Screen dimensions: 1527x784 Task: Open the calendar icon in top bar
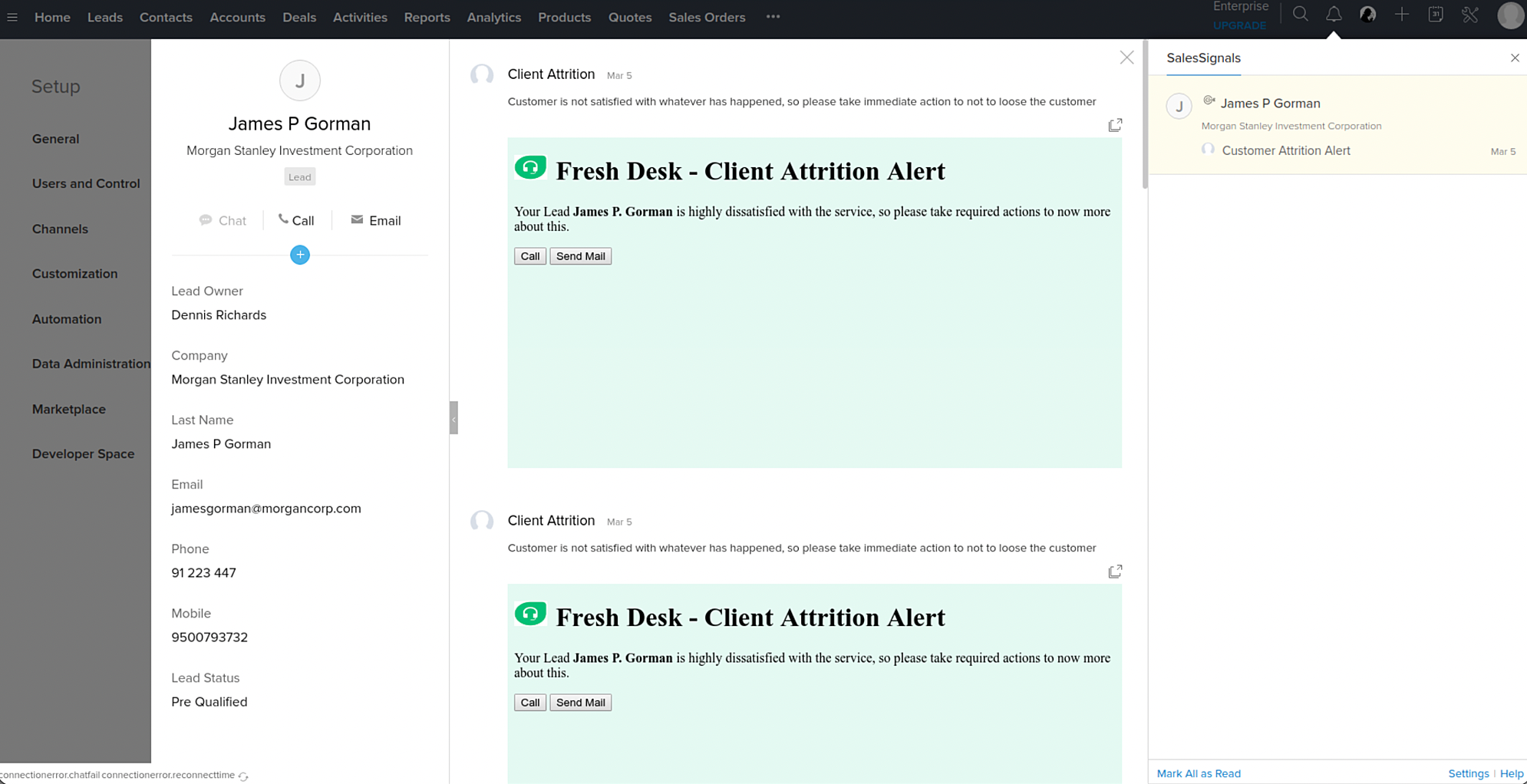point(1435,15)
